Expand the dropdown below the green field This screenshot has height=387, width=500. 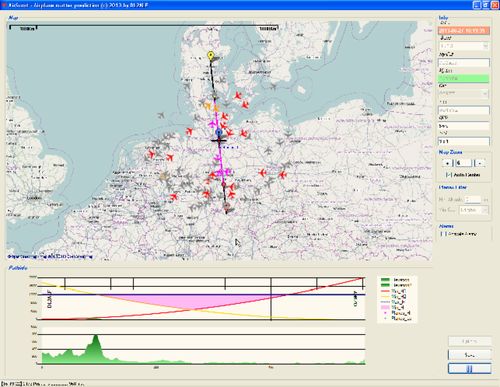[464, 93]
